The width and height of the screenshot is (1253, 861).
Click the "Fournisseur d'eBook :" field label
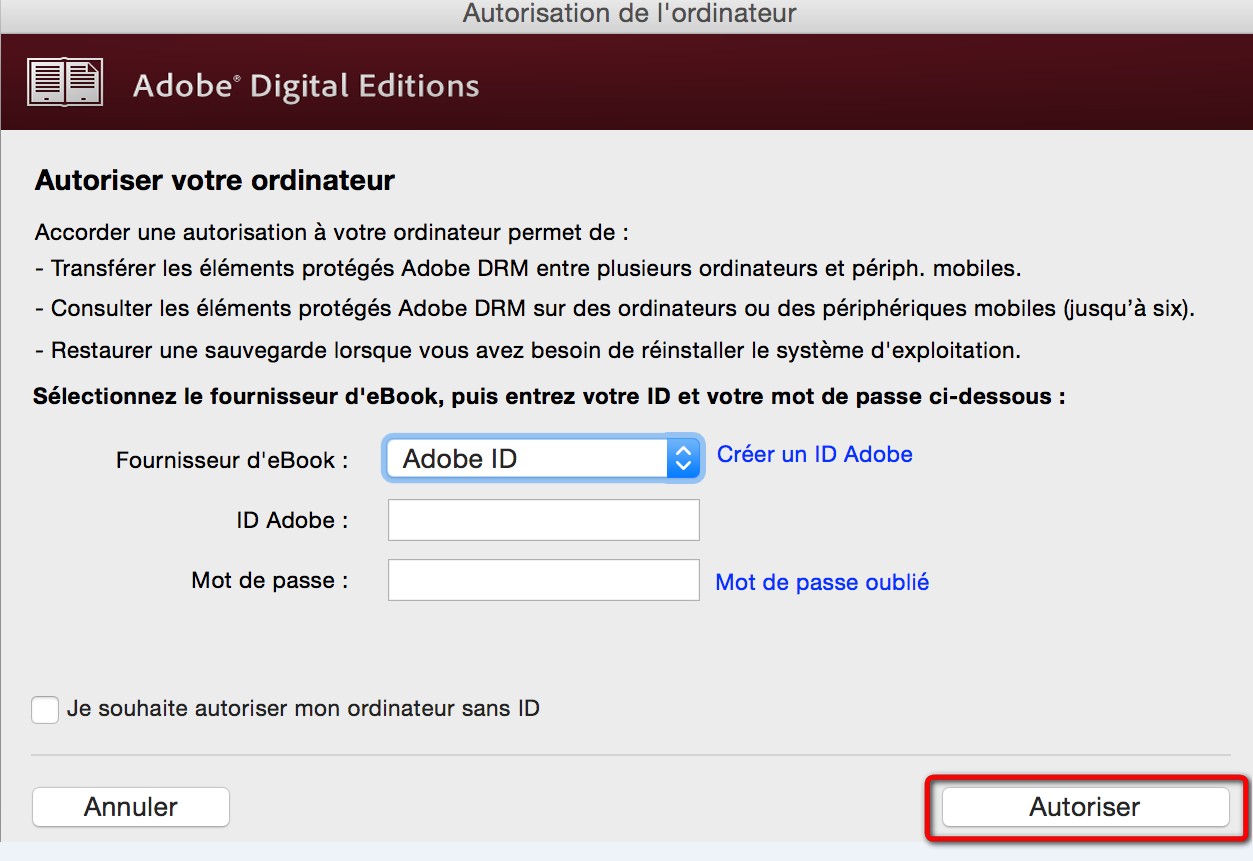tap(232, 461)
